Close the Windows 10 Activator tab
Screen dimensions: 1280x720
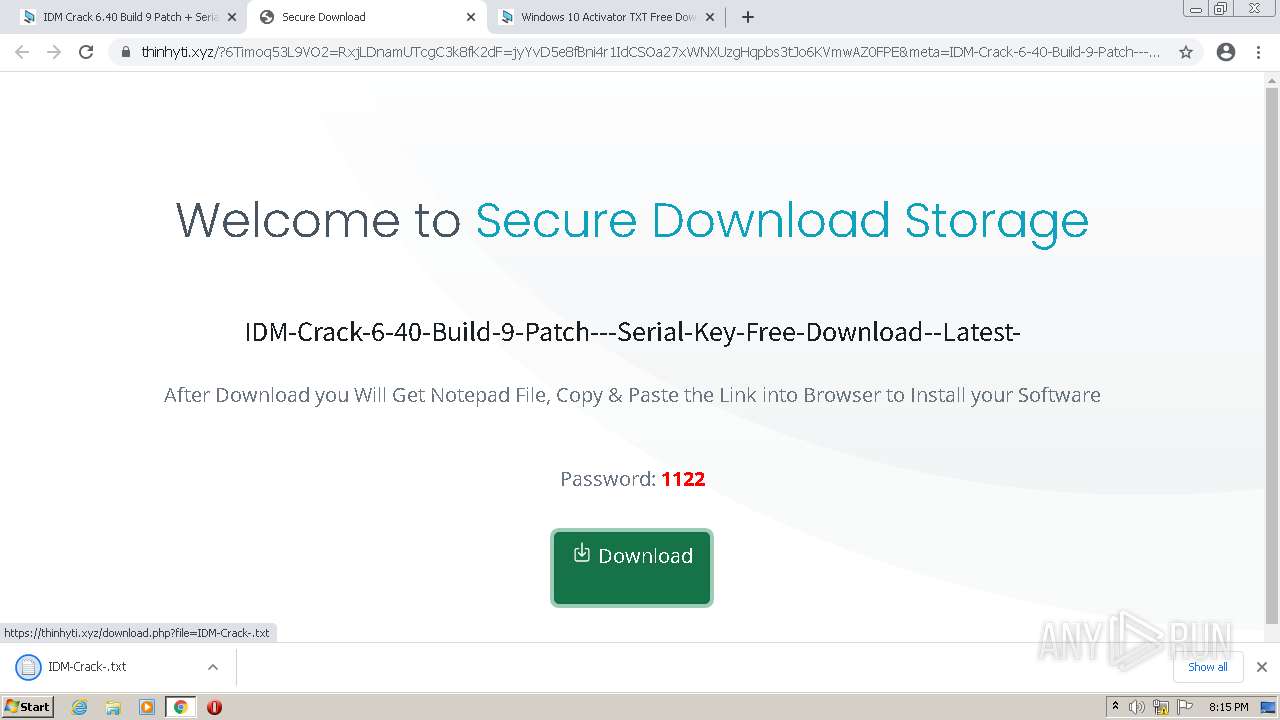710,17
